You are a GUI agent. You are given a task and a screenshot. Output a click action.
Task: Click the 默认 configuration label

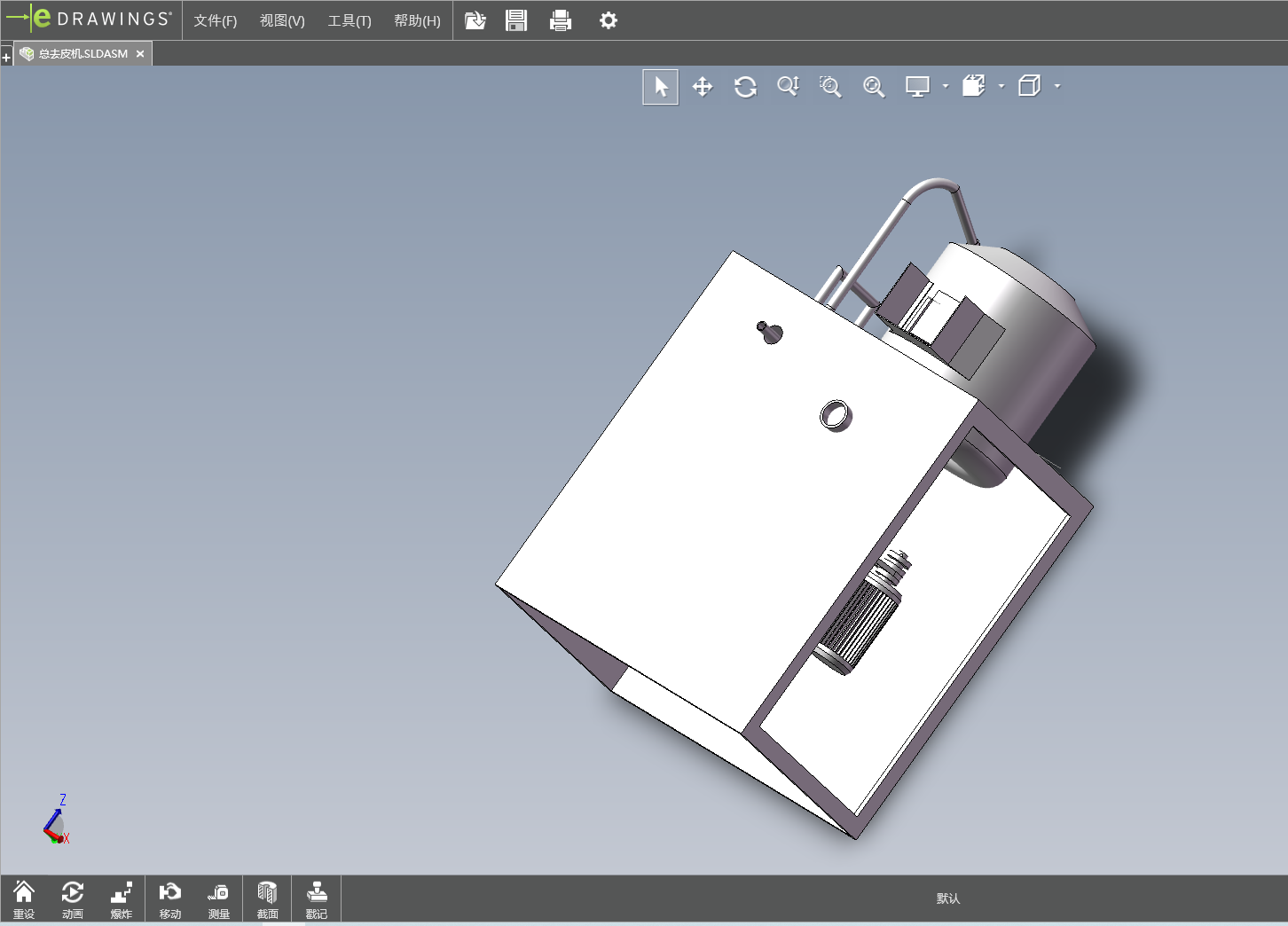pos(948,899)
